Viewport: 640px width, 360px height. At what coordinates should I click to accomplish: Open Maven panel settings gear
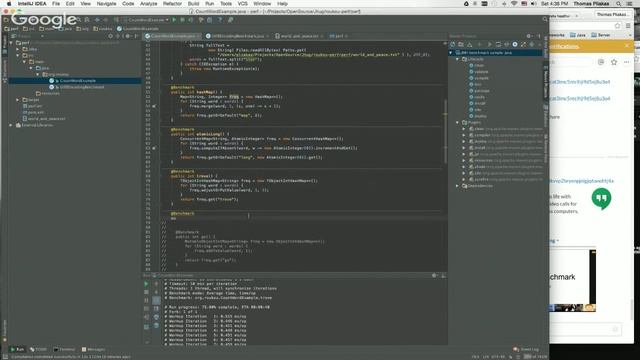pyautogui.click(x=529, y=36)
